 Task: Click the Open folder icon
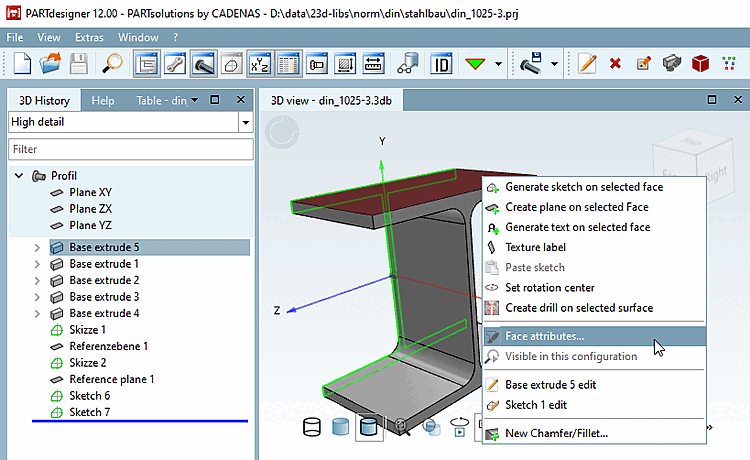click(50, 63)
